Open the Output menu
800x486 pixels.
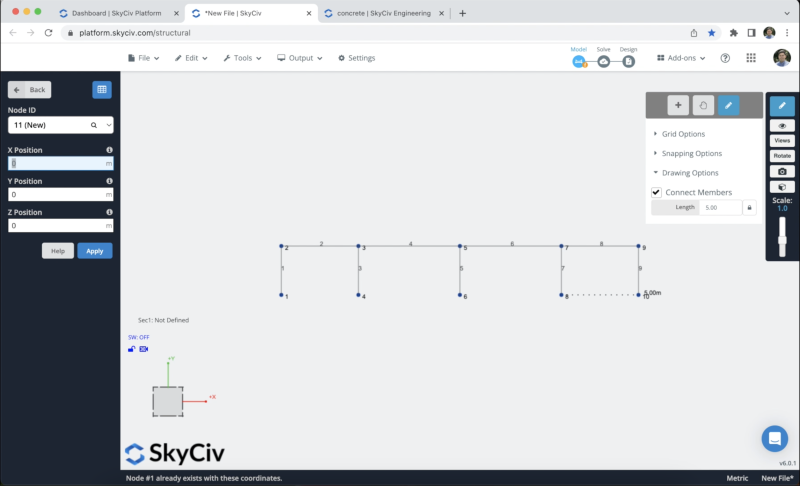[x=299, y=58]
